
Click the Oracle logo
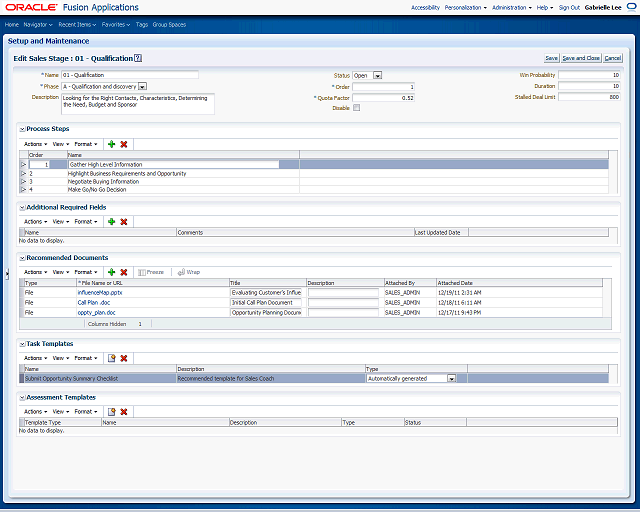point(31,7)
